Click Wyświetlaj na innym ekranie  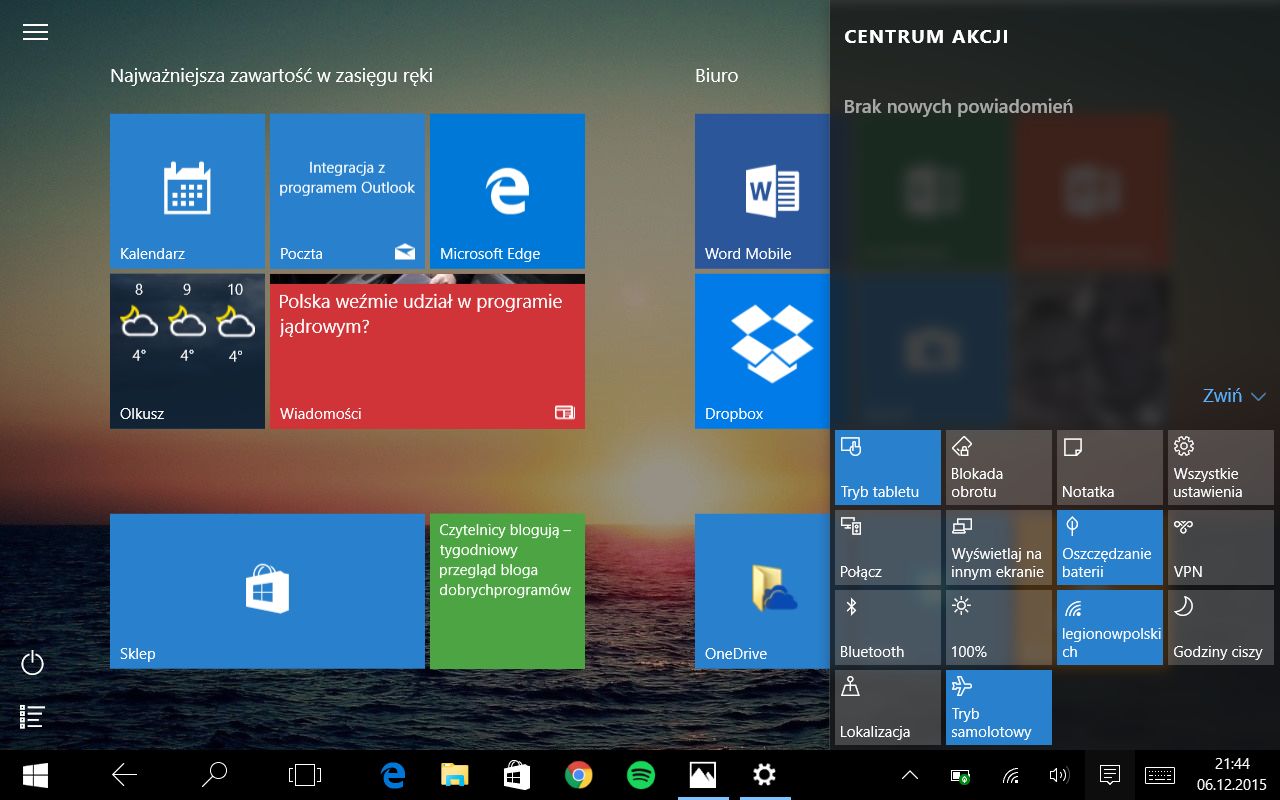(x=999, y=547)
